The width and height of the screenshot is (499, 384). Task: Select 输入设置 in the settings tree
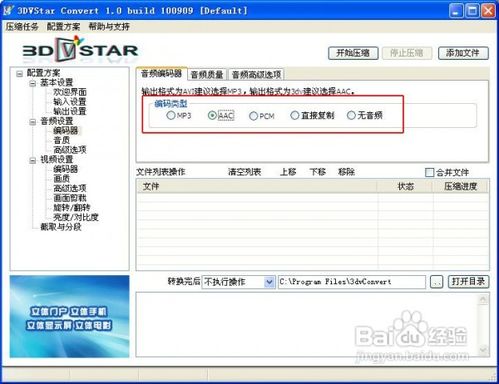pos(70,102)
